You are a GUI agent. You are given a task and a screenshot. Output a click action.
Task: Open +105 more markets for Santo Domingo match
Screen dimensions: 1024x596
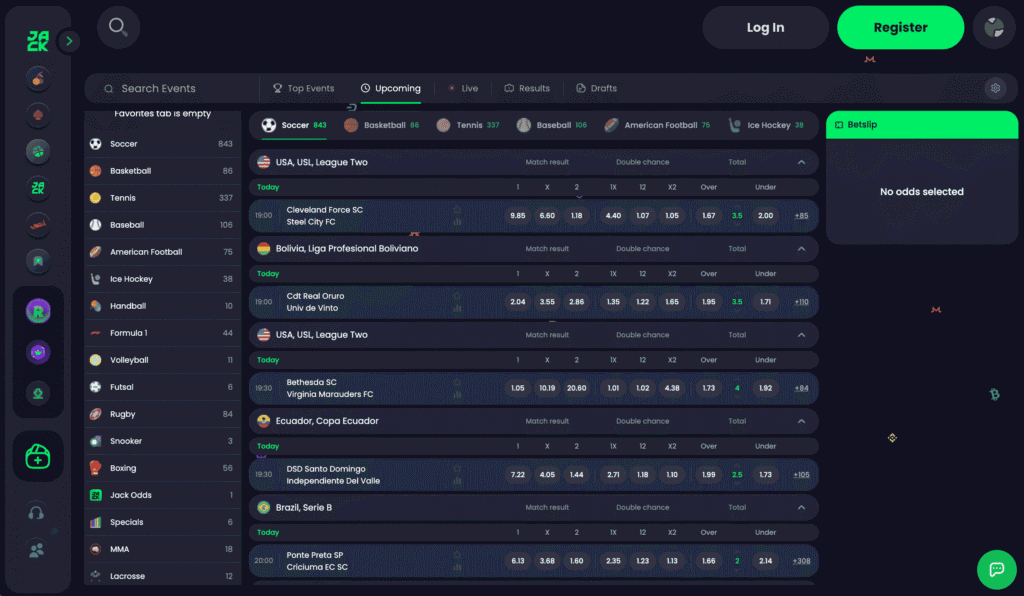(801, 475)
